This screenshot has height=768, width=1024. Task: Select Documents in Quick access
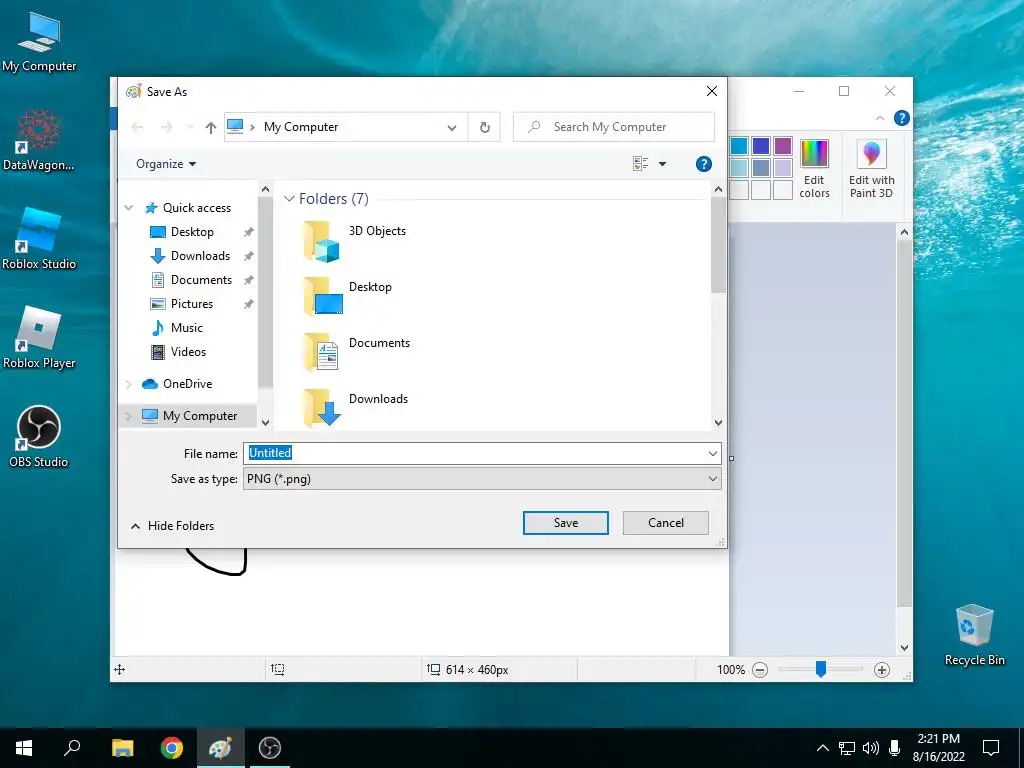(x=201, y=280)
